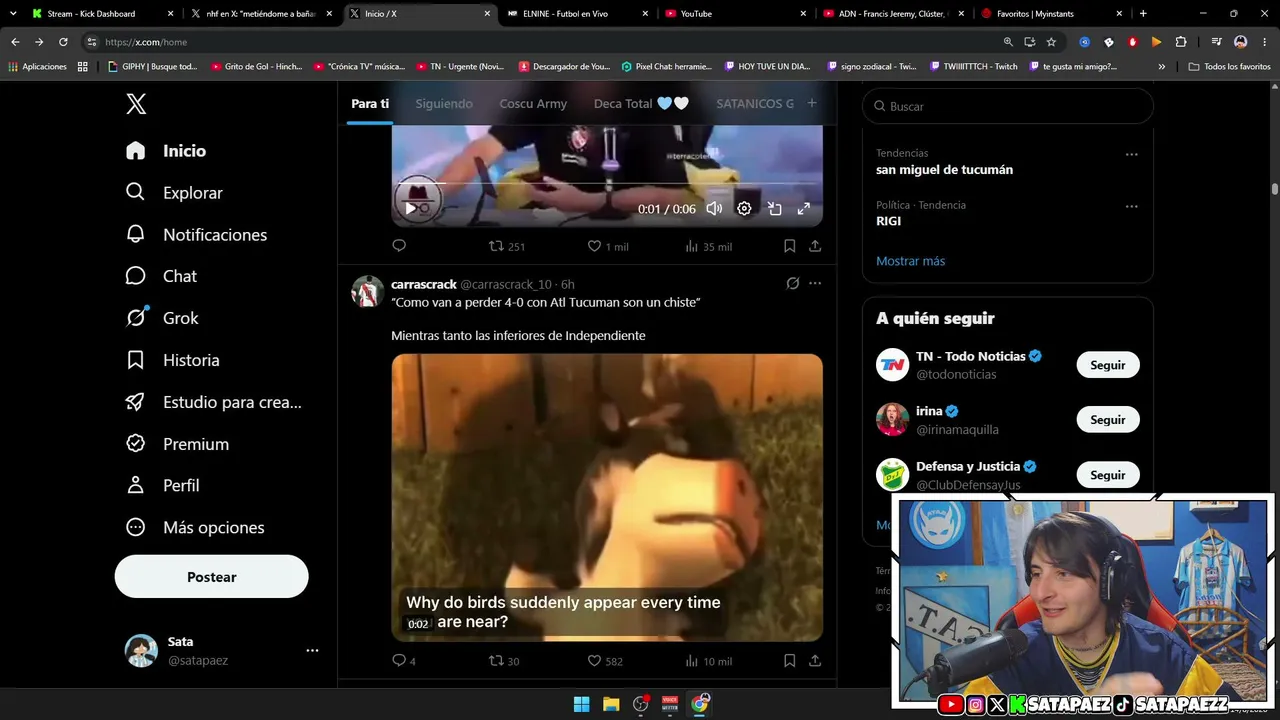Viewport: 1280px width, 720px height.
Task: Open Historia in the sidebar
Action: click(x=172, y=360)
